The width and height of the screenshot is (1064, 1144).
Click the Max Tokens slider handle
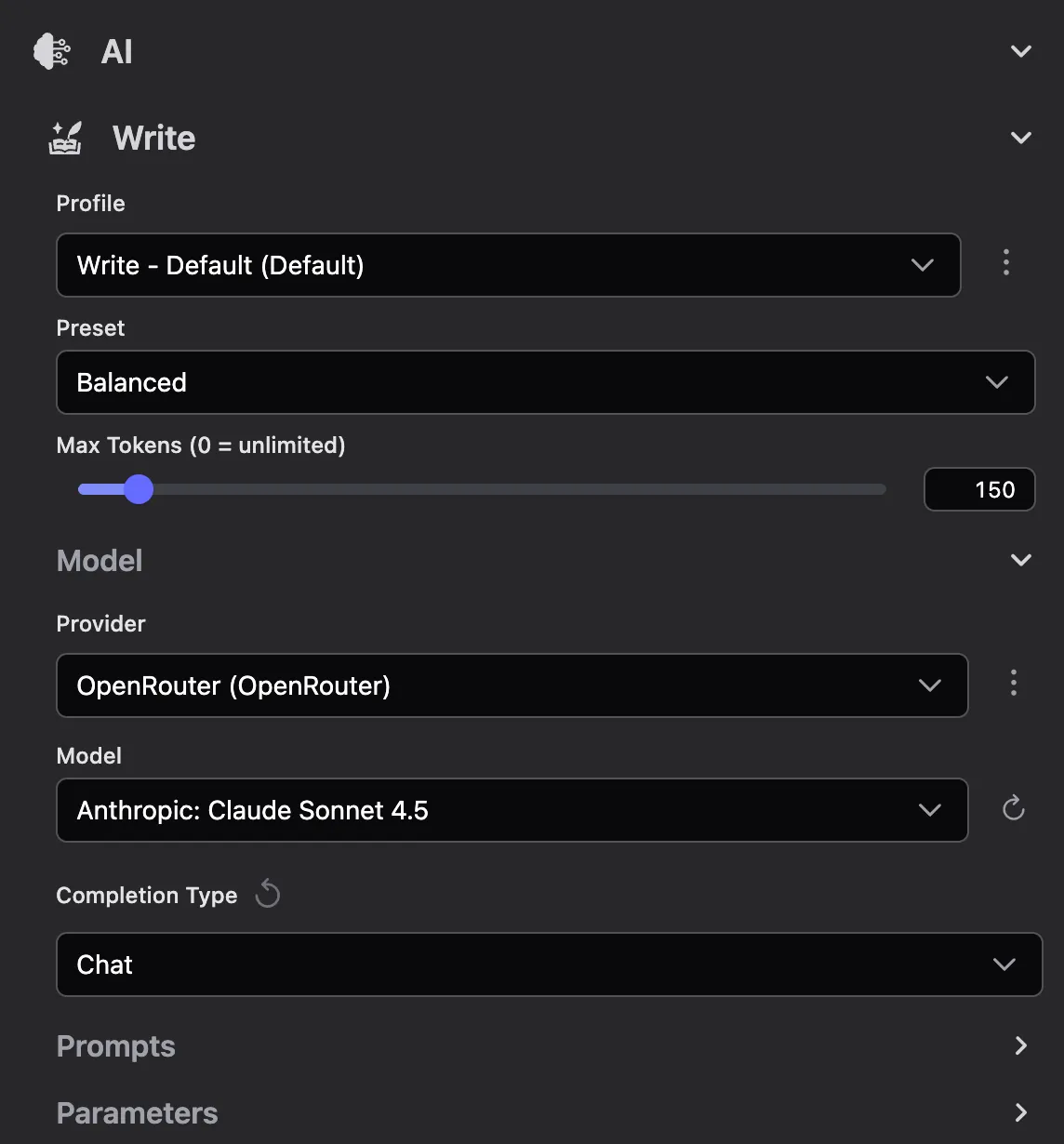[140, 488]
